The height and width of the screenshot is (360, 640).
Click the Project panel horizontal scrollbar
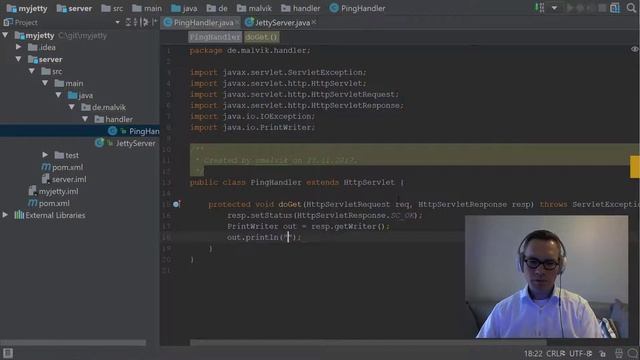73,343
